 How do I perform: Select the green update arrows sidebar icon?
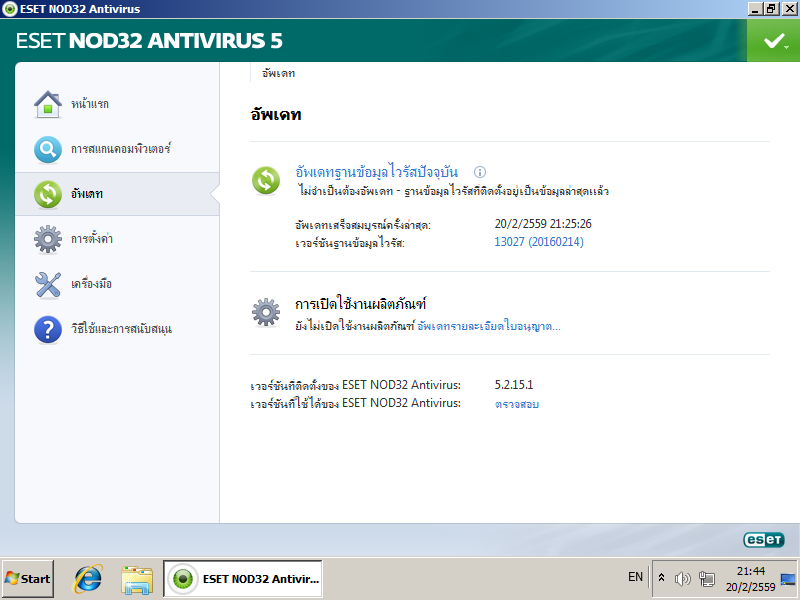coord(48,194)
